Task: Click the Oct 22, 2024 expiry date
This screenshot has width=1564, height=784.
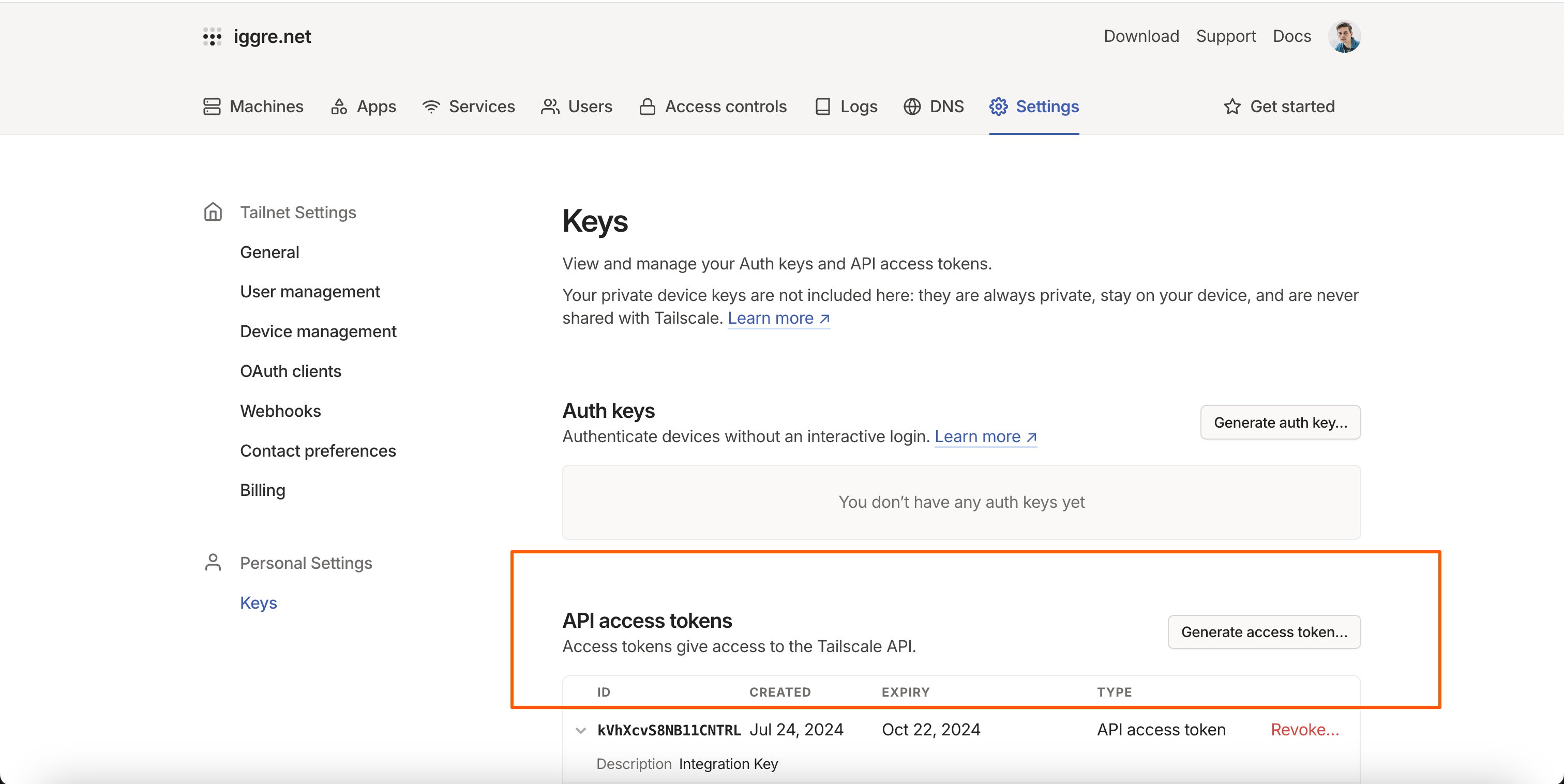Action: tap(931, 729)
